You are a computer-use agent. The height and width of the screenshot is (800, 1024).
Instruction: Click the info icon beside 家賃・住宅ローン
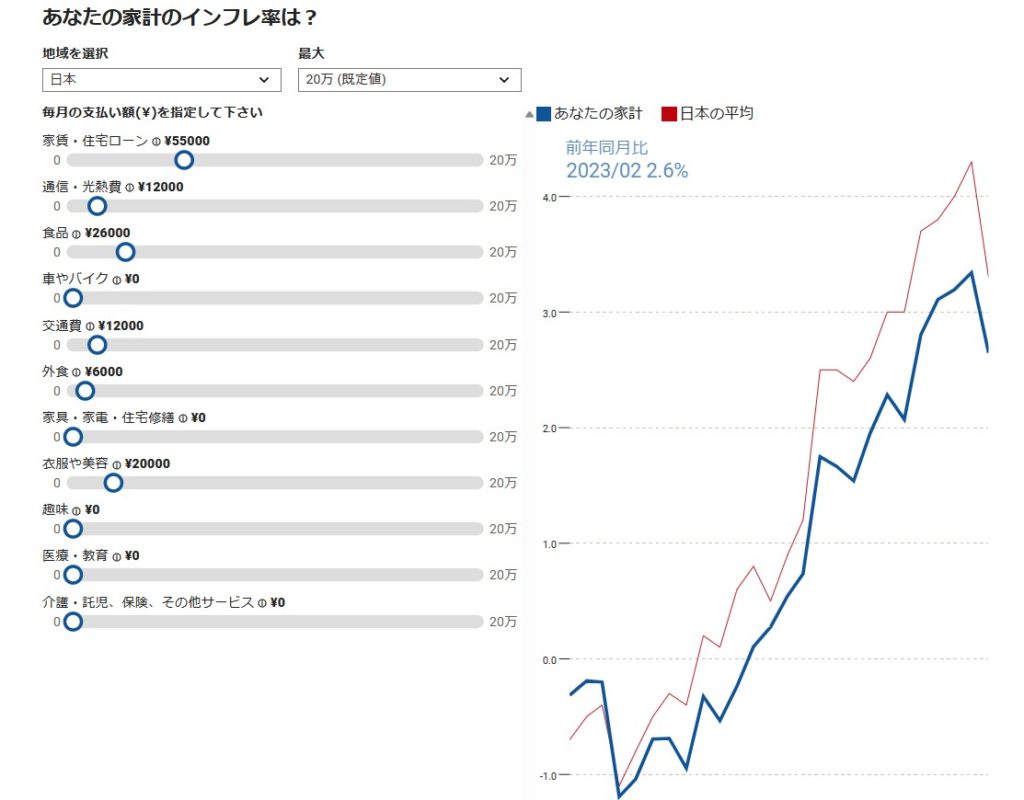pos(157,142)
